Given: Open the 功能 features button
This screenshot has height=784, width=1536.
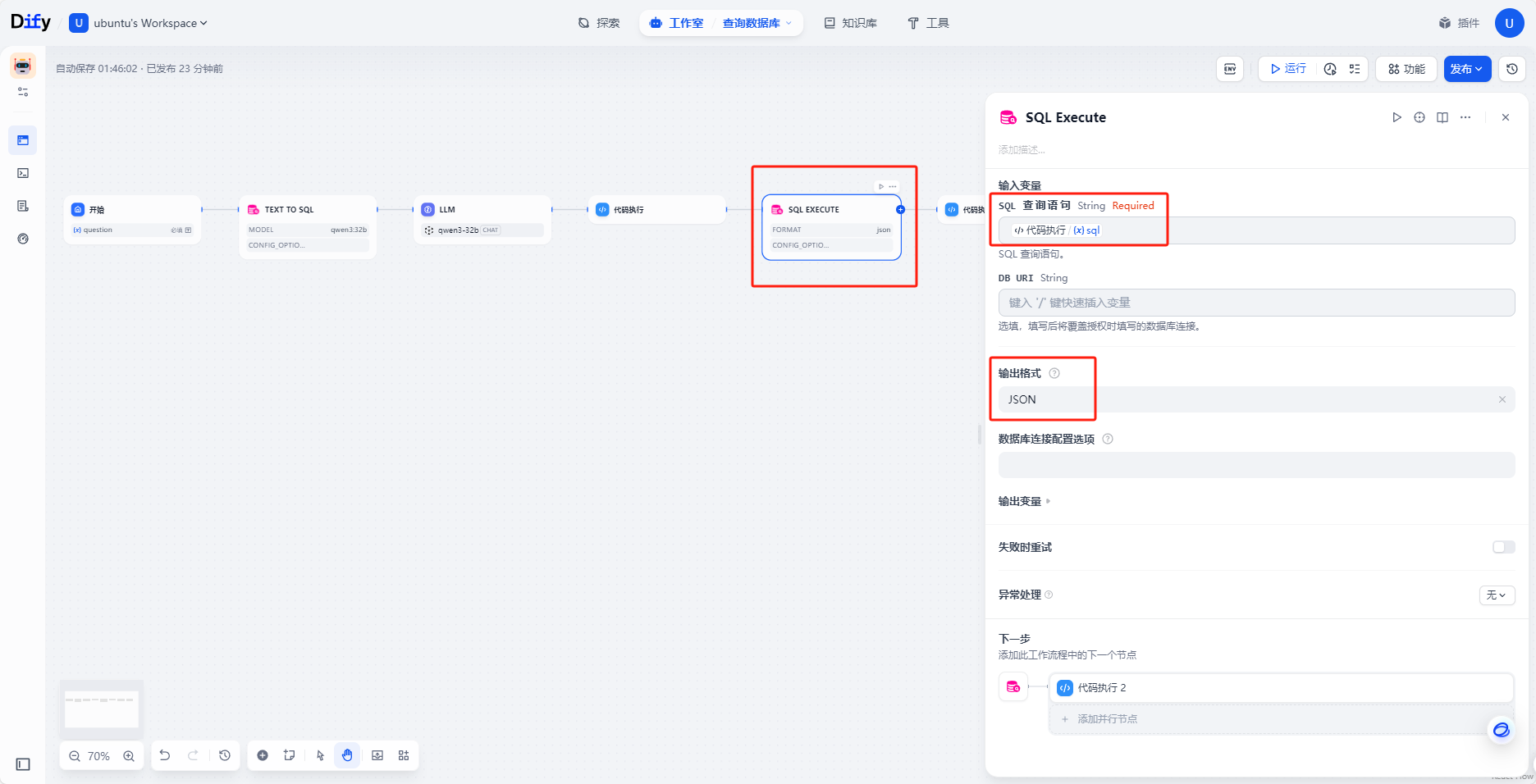Looking at the screenshot, I should pyautogui.click(x=1406, y=69).
